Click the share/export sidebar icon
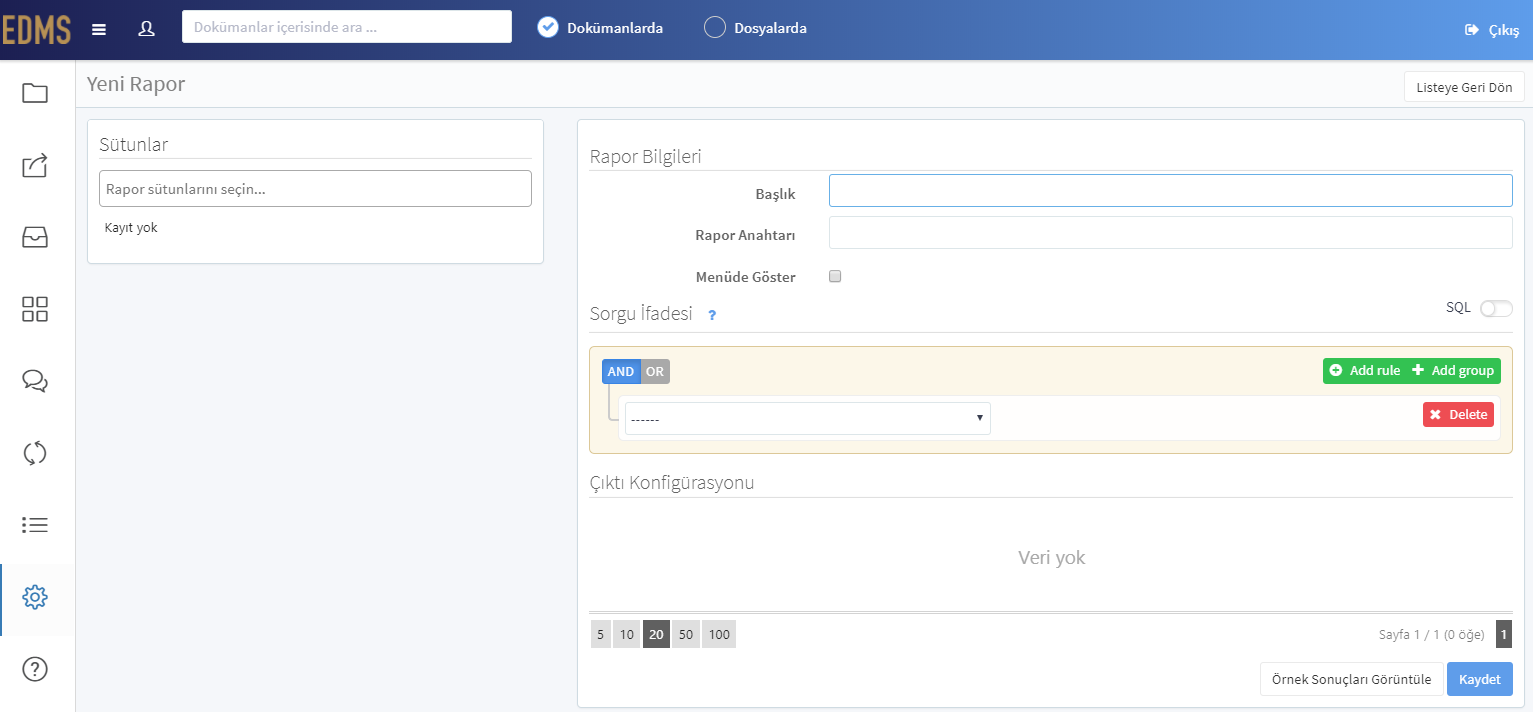The image size is (1533, 712). 35,165
